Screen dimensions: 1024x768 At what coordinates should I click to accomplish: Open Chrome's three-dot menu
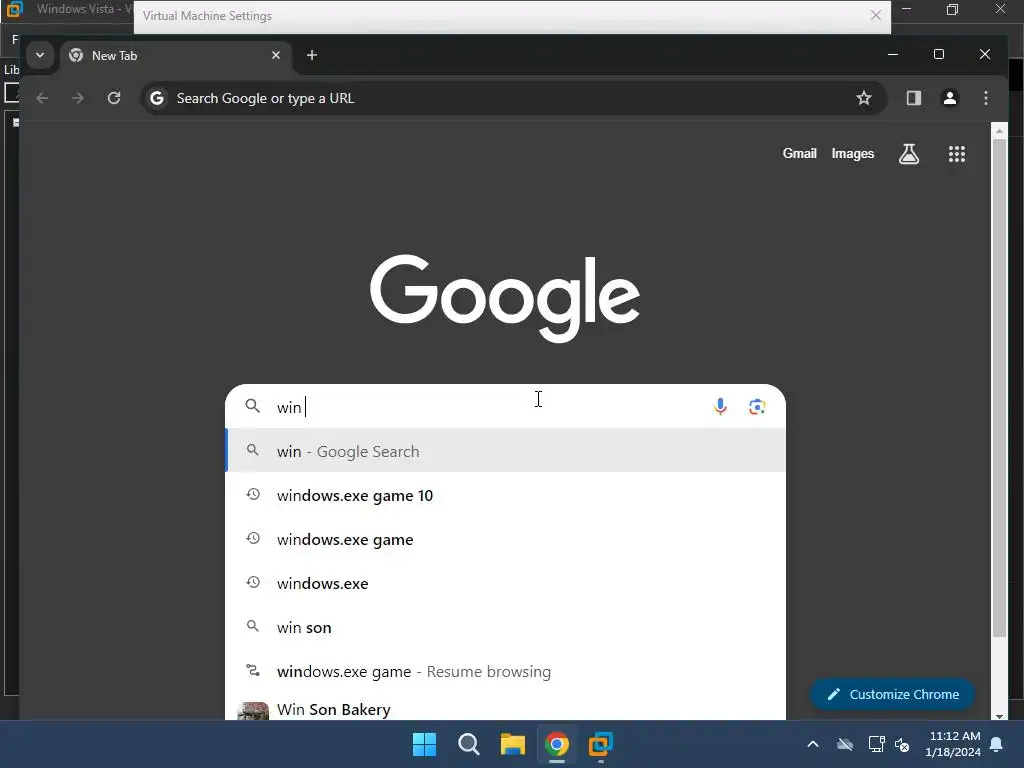pos(985,98)
